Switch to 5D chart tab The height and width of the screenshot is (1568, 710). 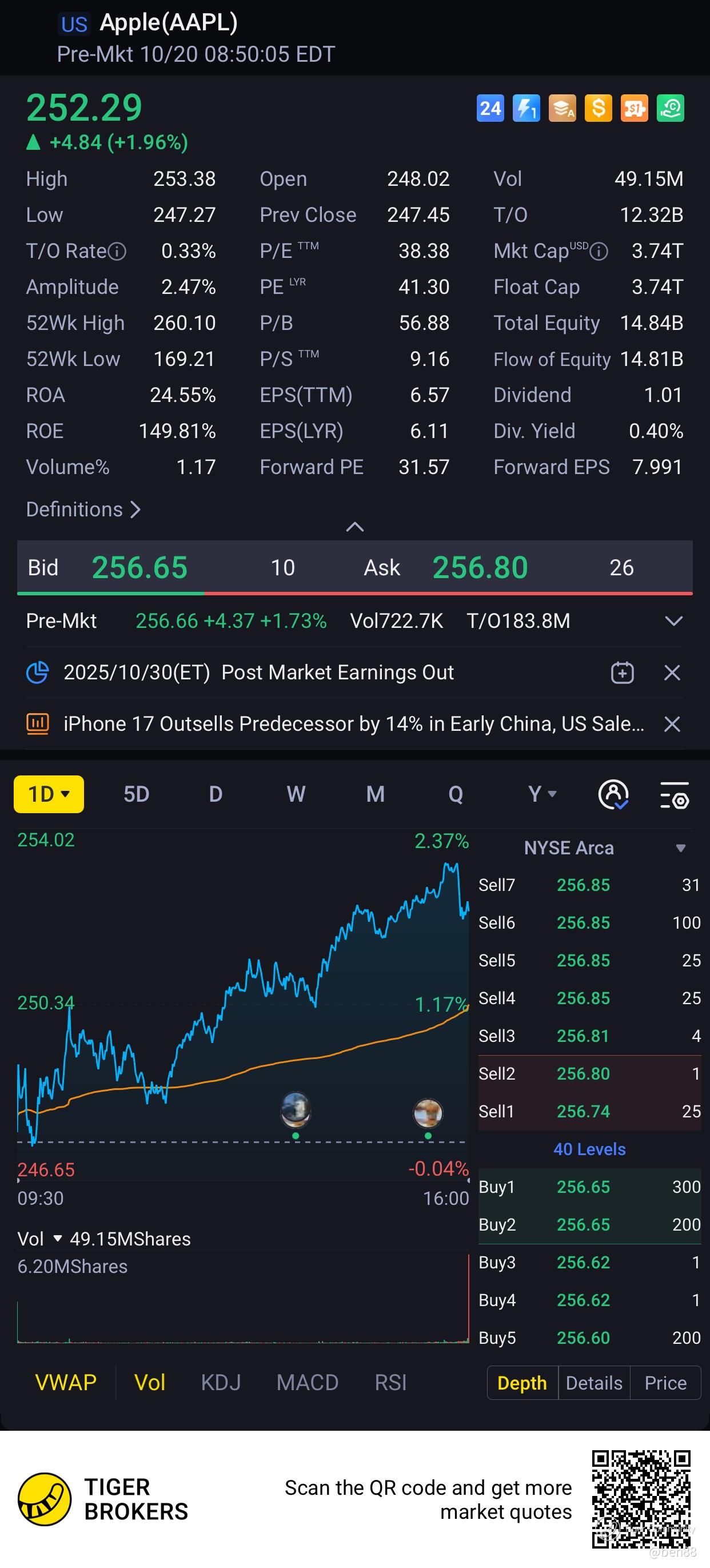tap(136, 794)
